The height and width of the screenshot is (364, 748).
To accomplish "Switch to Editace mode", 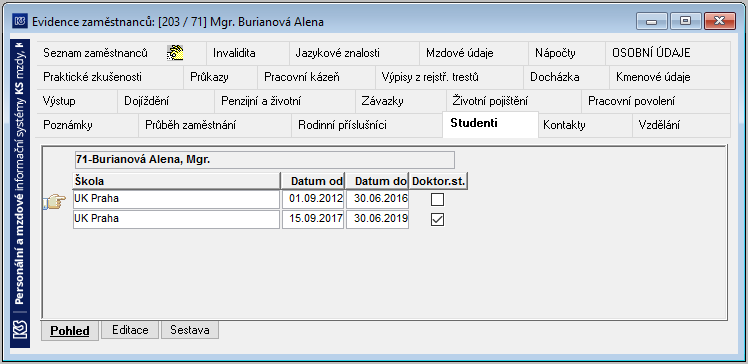I will 130,330.
